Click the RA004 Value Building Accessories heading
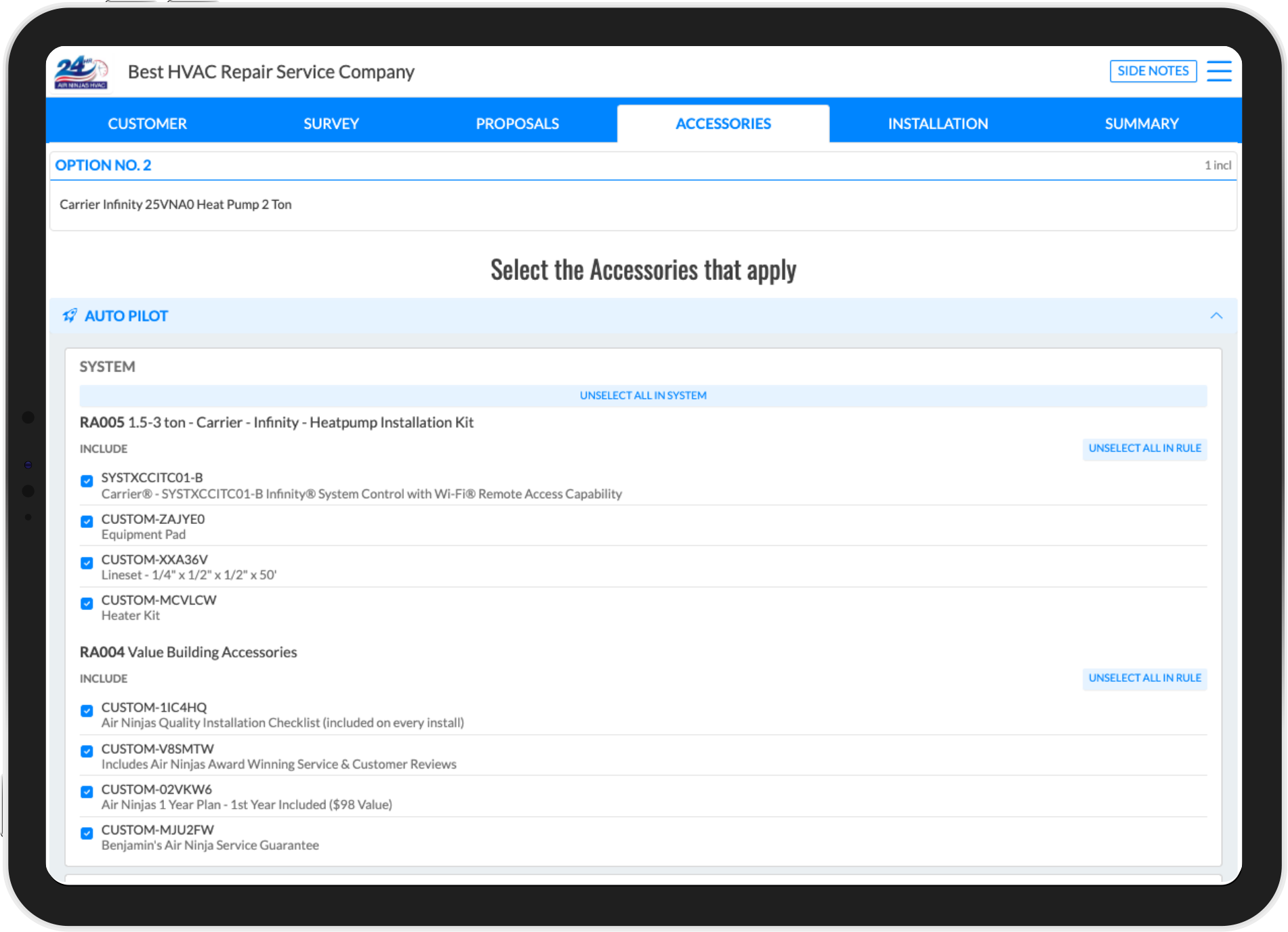Viewport: 1288px width, 932px height. (188, 652)
